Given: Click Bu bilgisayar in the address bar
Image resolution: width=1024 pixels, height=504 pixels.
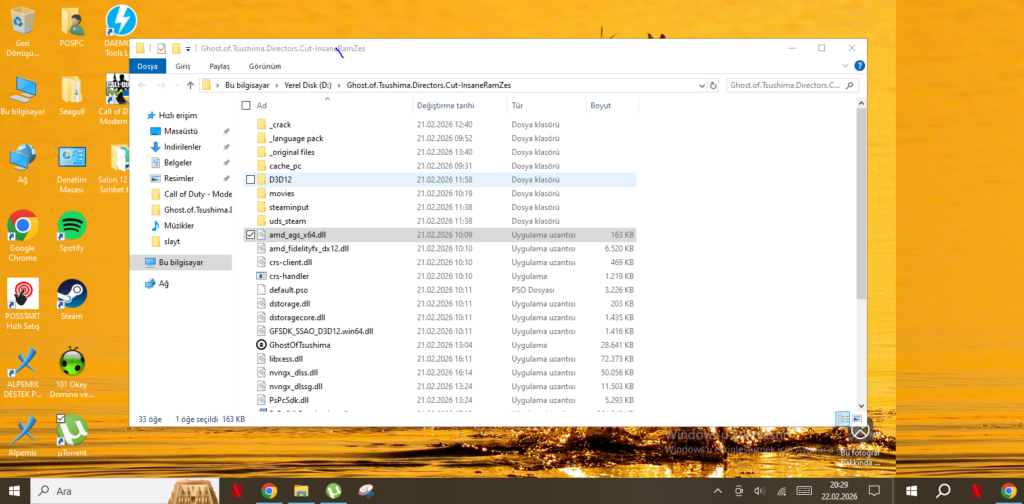Looking at the screenshot, I should (x=247, y=86).
